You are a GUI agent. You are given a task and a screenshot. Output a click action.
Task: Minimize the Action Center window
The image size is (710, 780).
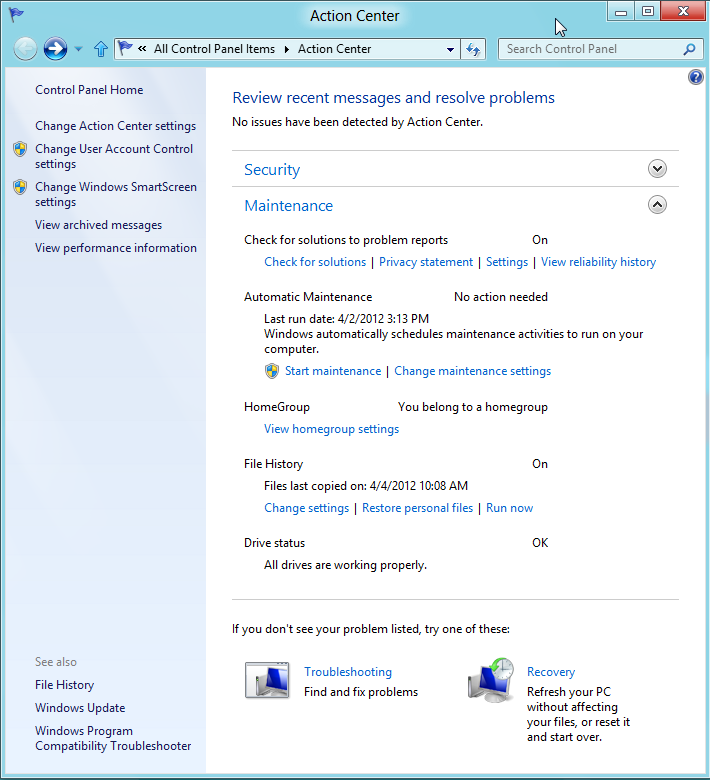[x=620, y=11]
